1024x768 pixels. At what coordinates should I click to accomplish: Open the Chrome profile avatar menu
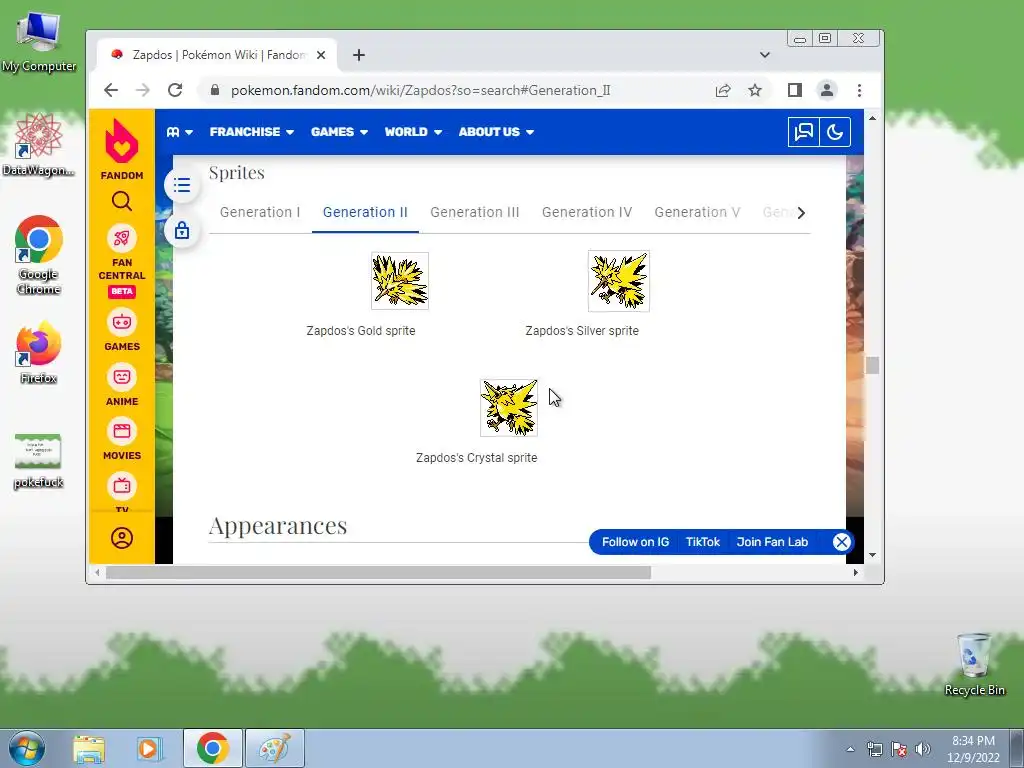point(827,90)
